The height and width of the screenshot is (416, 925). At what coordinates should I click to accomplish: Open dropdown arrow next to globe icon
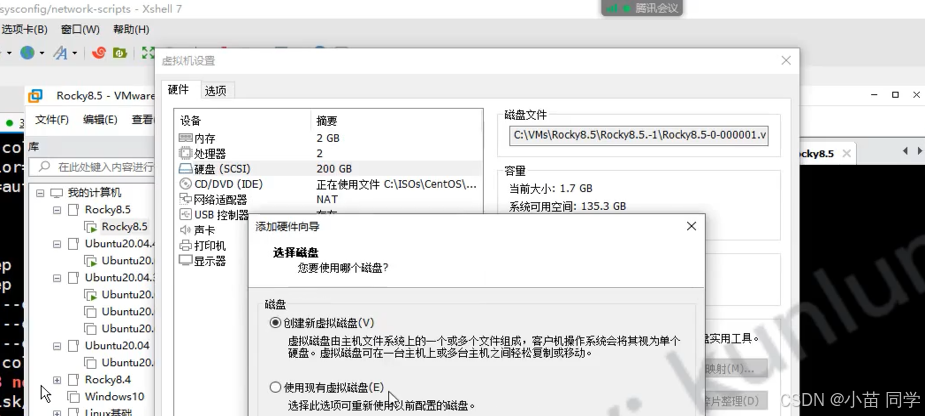pyautogui.click(x=42, y=53)
